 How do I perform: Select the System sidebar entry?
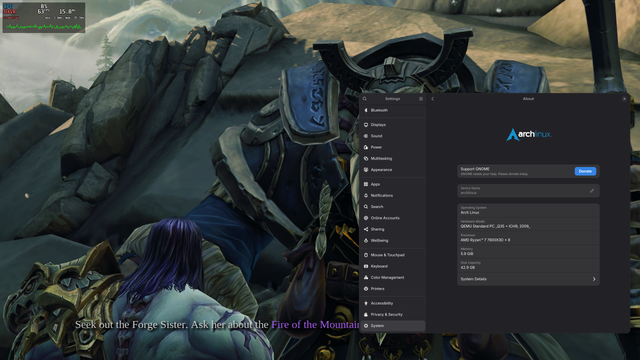pos(393,326)
